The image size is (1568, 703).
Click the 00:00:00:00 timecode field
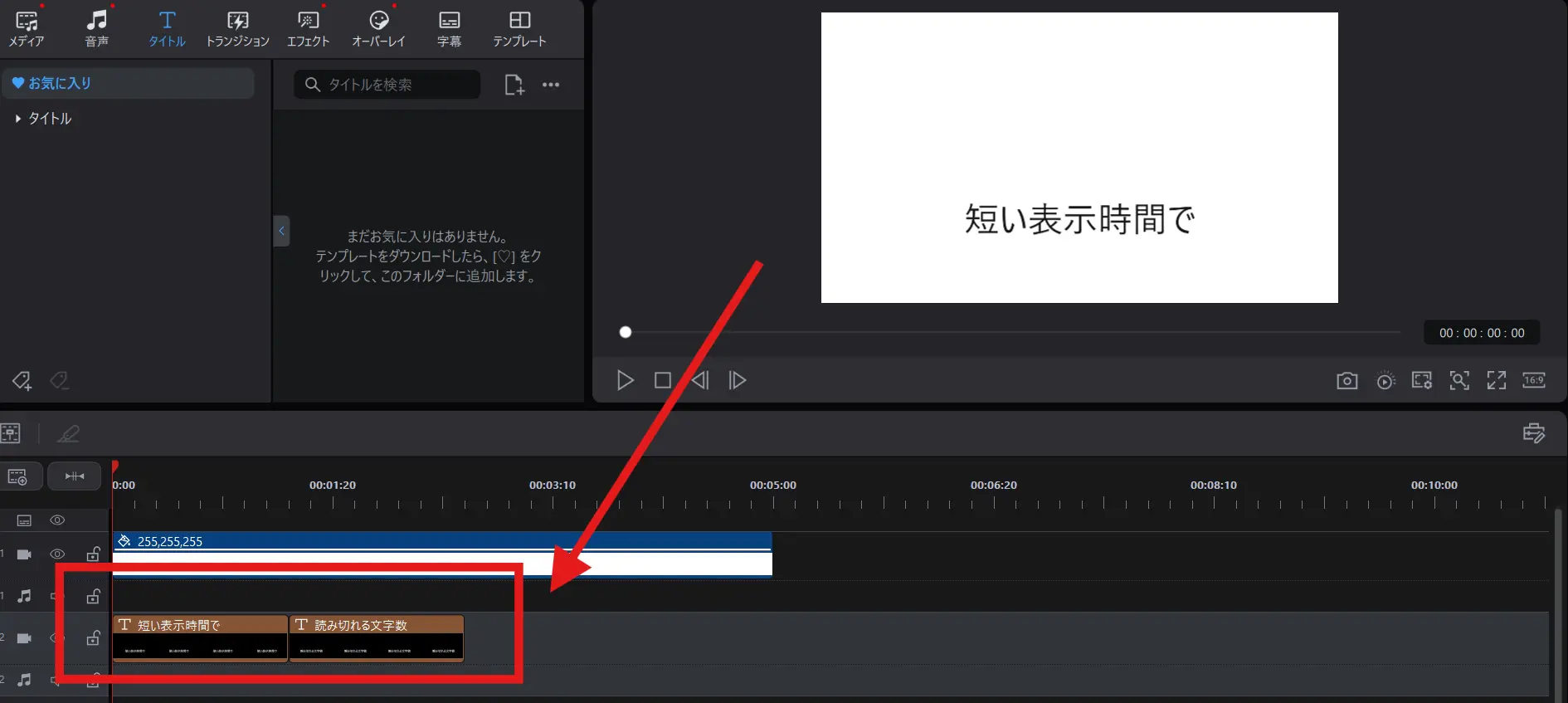pos(1482,333)
